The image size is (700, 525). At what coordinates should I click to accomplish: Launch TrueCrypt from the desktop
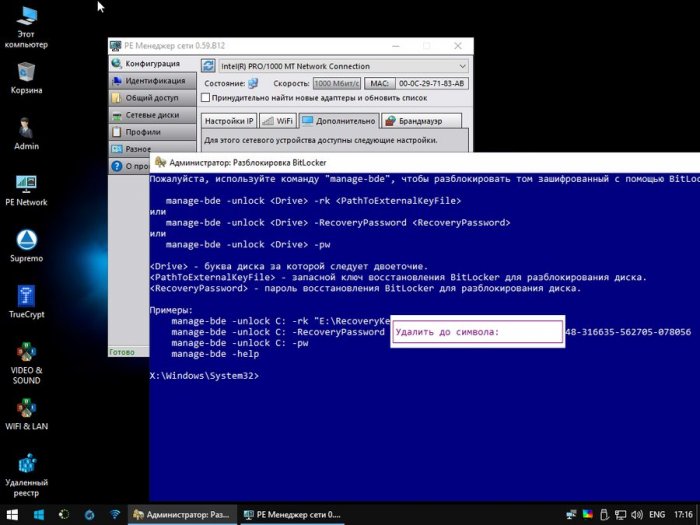[26, 297]
